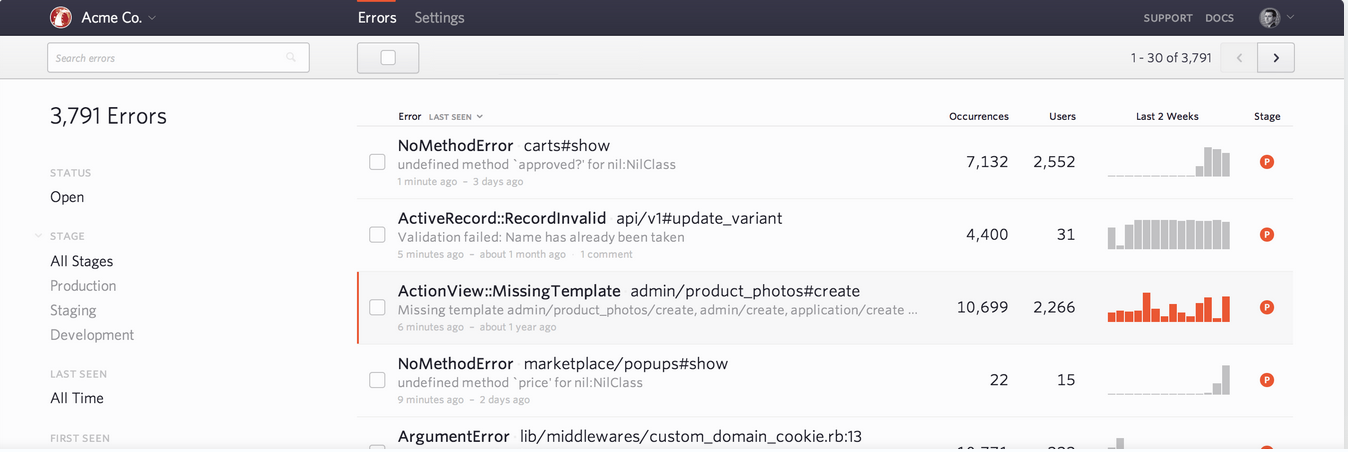Viewport: 1348px width, 452px height.
Task: Click the Stage column header
Action: coord(1267,117)
